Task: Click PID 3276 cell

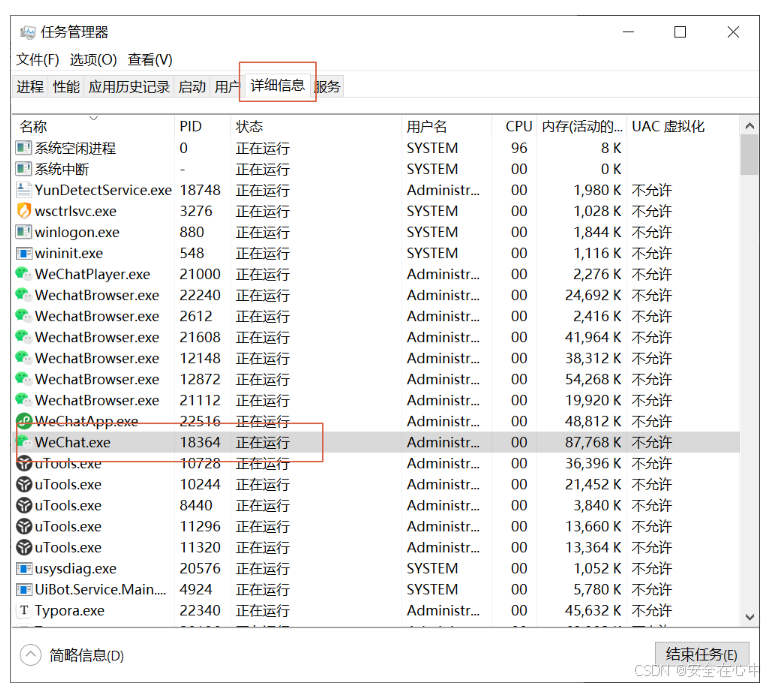Action: [x=195, y=211]
